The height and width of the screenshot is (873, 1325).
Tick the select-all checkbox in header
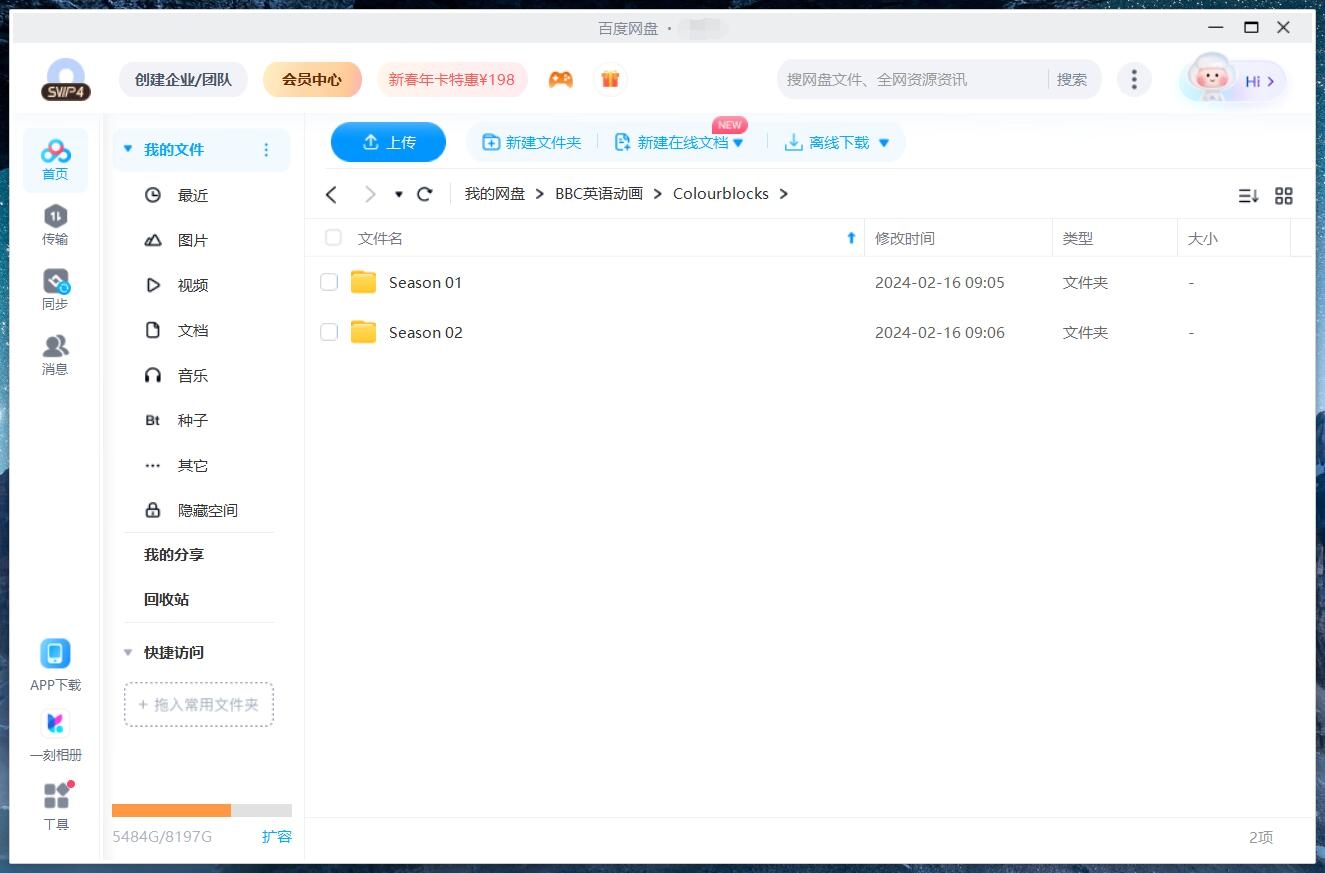click(333, 238)
